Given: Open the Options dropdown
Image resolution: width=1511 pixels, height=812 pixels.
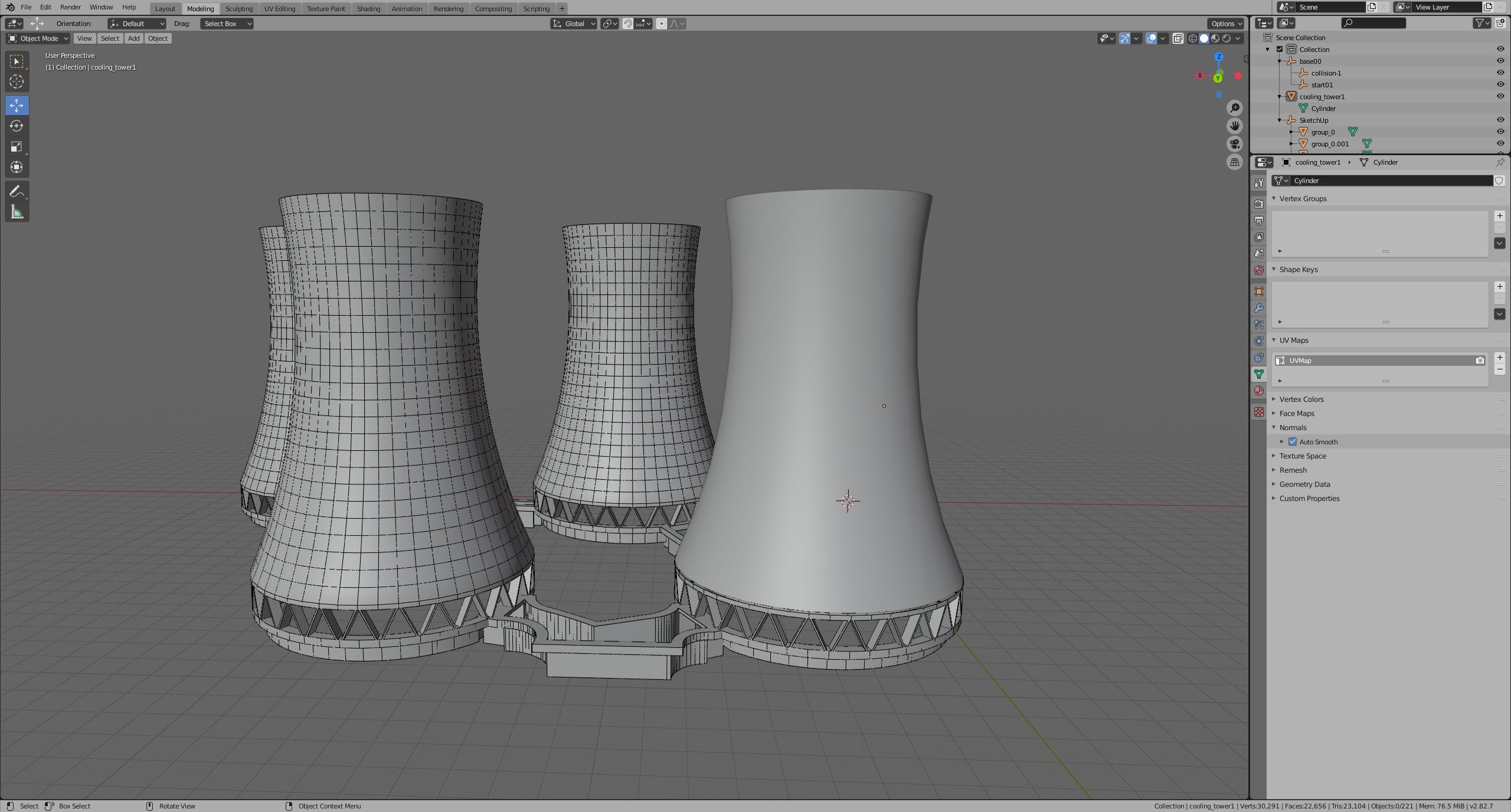Looking at the screenshot, I should pyautogui.click(x=1226, y=24).
